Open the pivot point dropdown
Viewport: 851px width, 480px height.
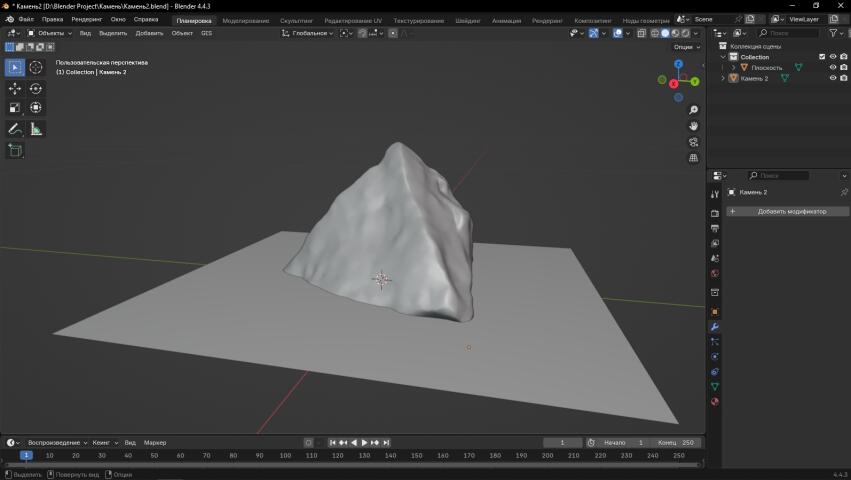346,33
